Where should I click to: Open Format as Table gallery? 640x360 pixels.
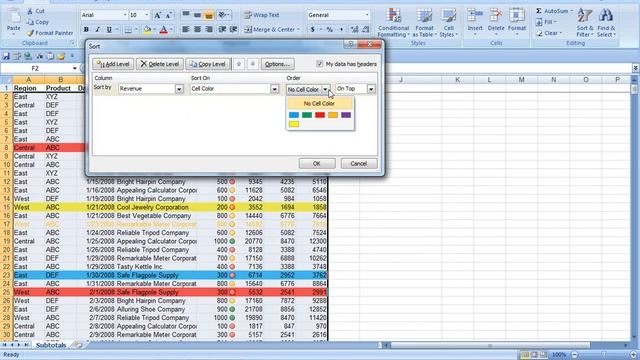pyautogui.click(x=424, y=23)
